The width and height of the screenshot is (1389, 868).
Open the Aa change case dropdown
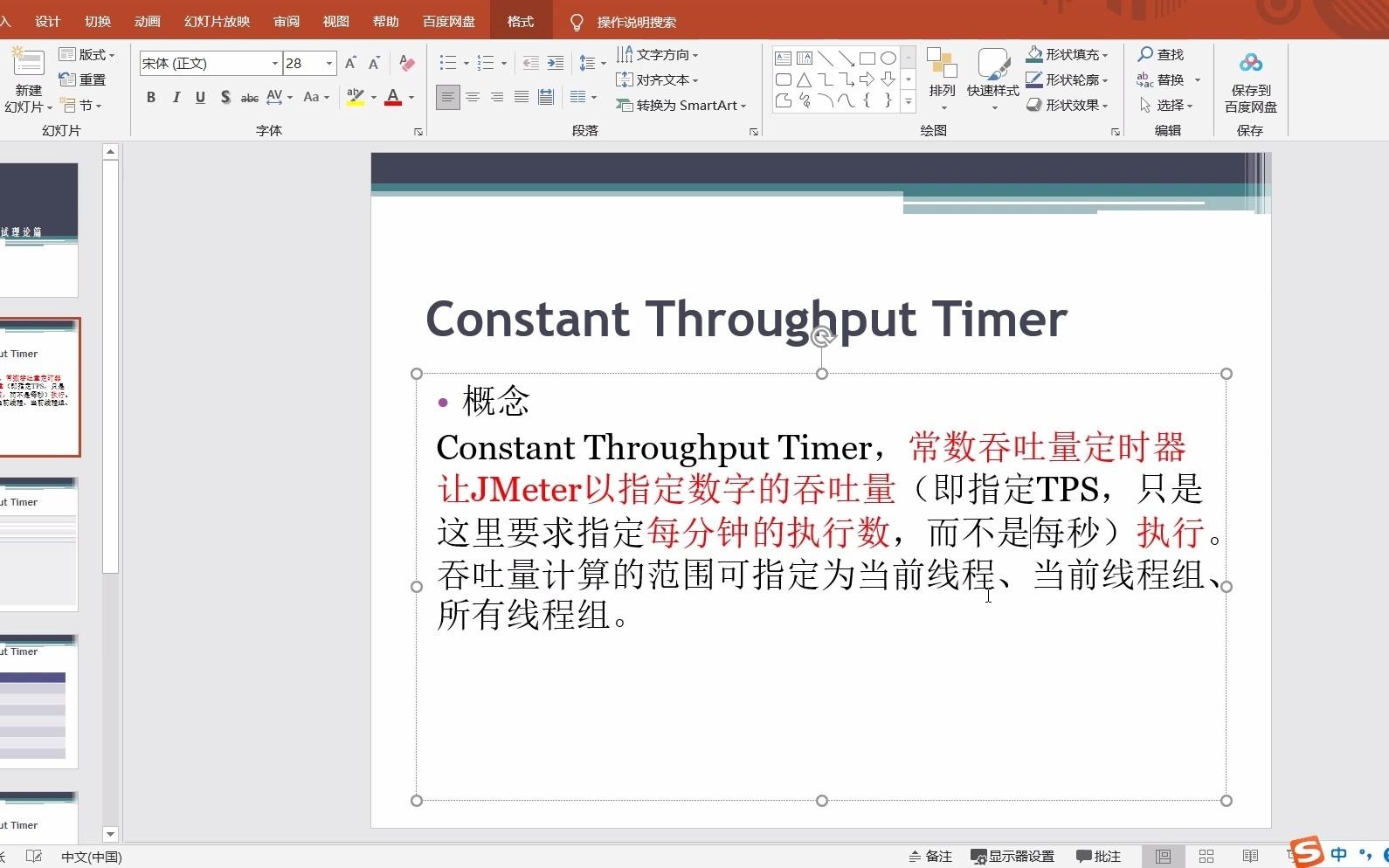315,97
